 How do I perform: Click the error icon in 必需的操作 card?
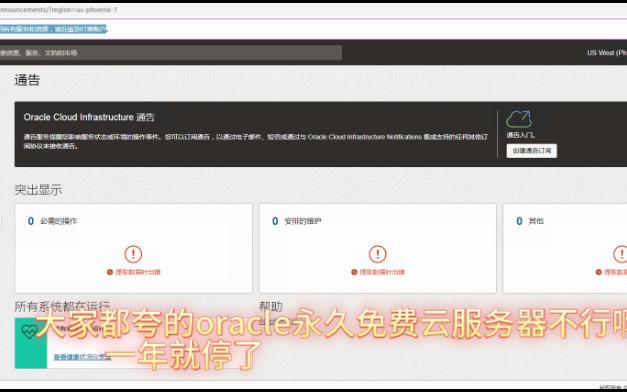[x=133, y=254]
